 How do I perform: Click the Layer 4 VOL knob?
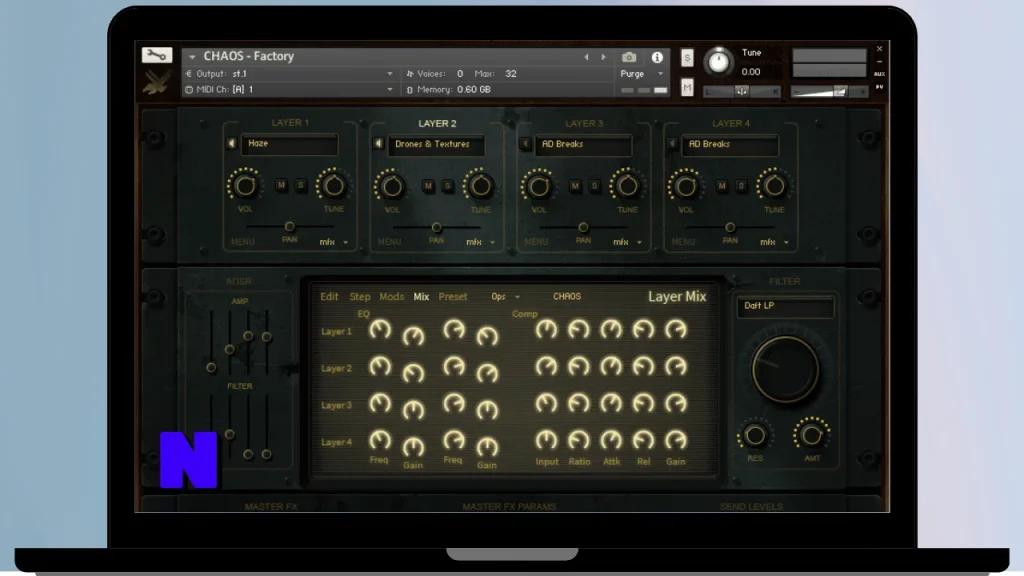[x=686, y=187]
